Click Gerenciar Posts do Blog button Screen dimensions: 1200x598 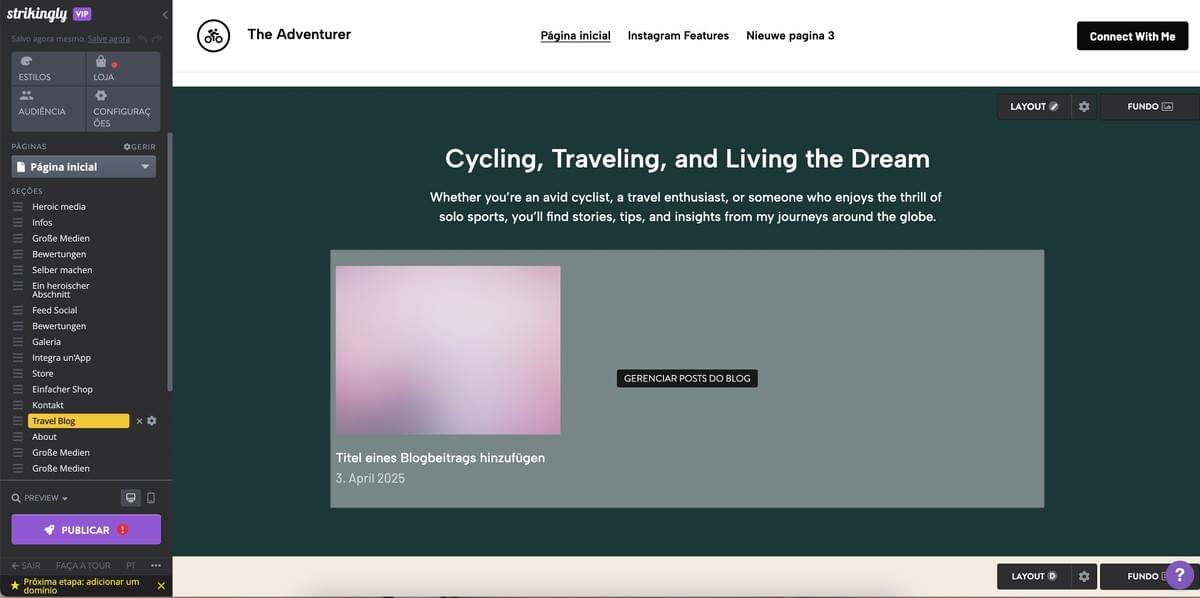(687, 379)
